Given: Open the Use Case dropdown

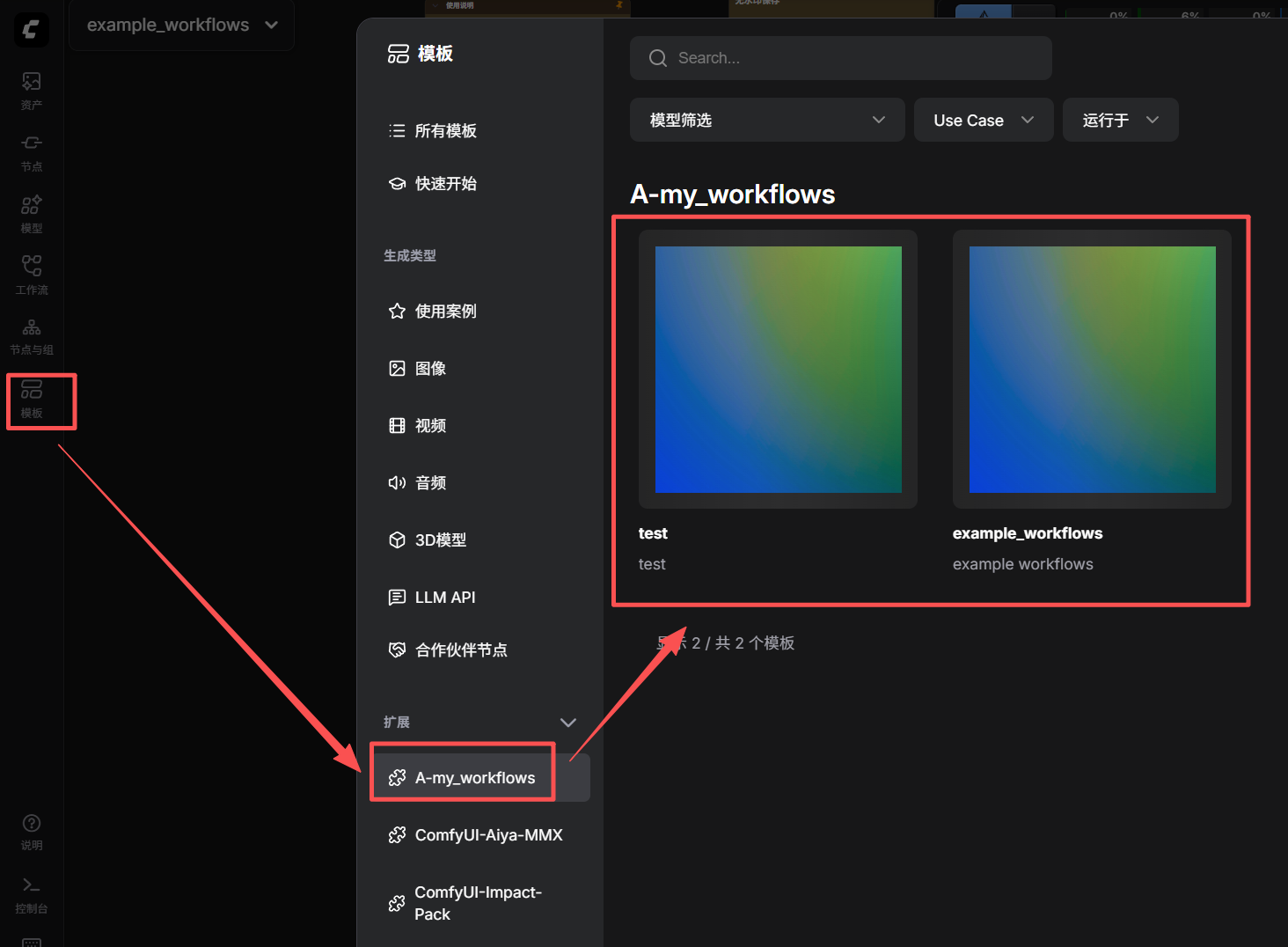Looking at the screenshot, I should (x=984, y=120).
